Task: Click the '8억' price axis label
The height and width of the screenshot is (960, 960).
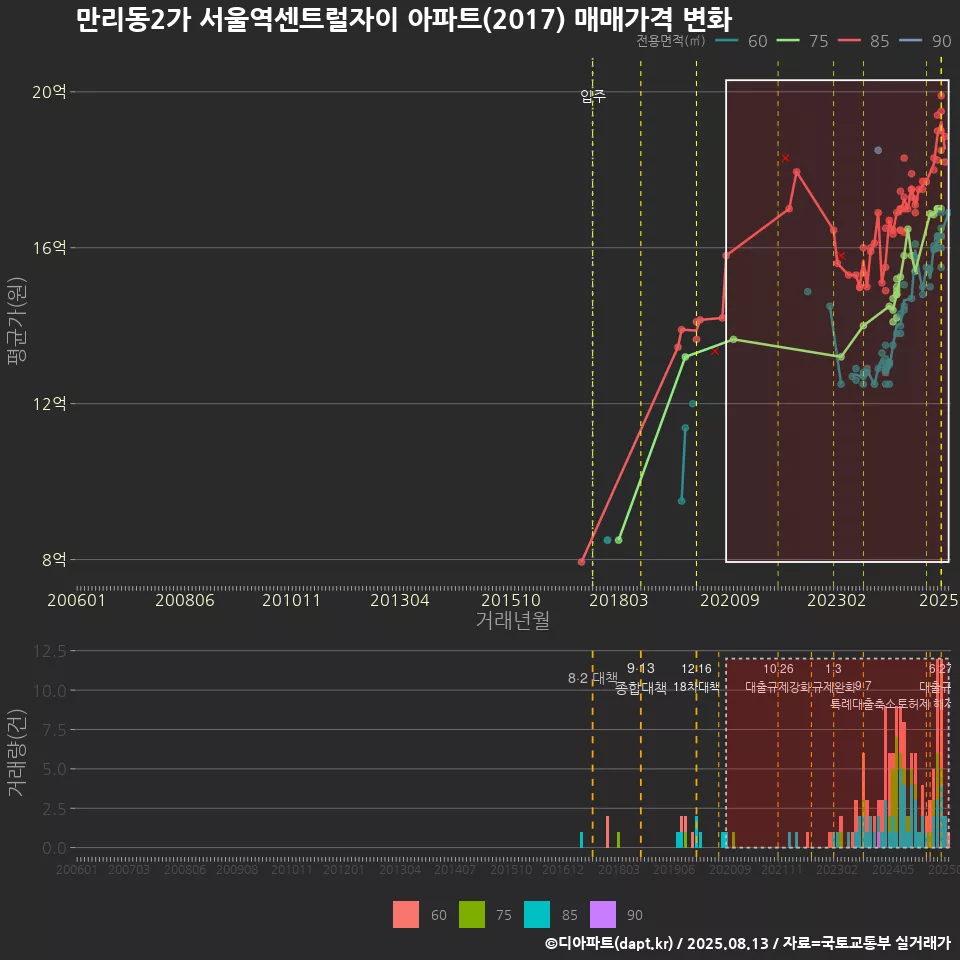Action: (x=54, y=559)
